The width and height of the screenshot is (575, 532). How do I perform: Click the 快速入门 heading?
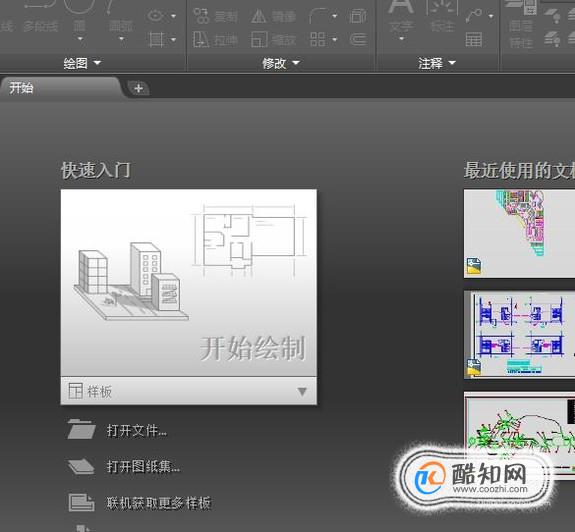96,171
